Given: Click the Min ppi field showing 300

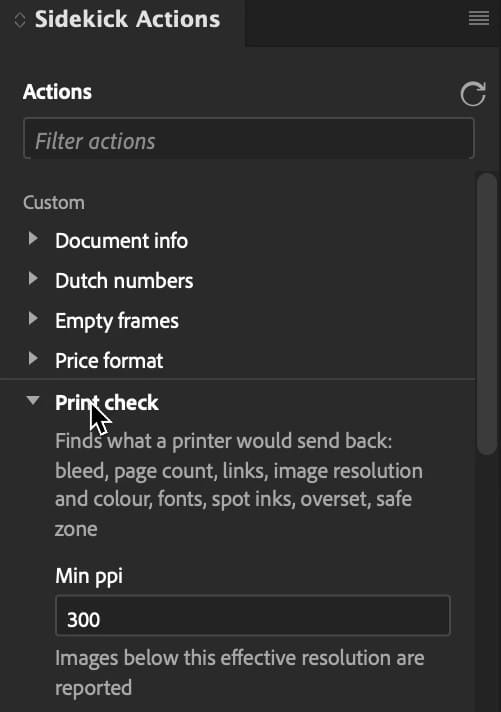Looking at the screenshot, I should (253, 616).
